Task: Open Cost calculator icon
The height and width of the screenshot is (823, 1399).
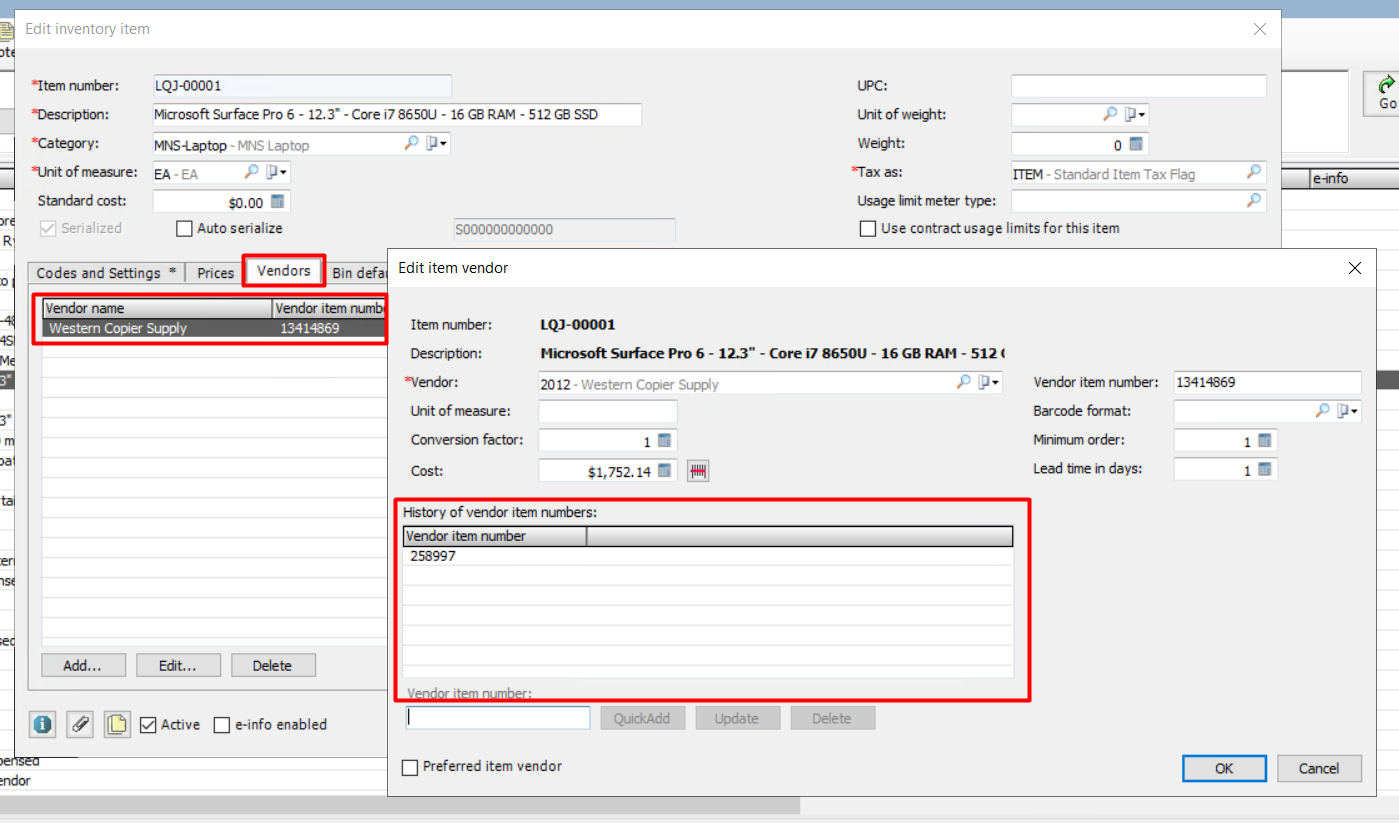Action: pos(665,470)
